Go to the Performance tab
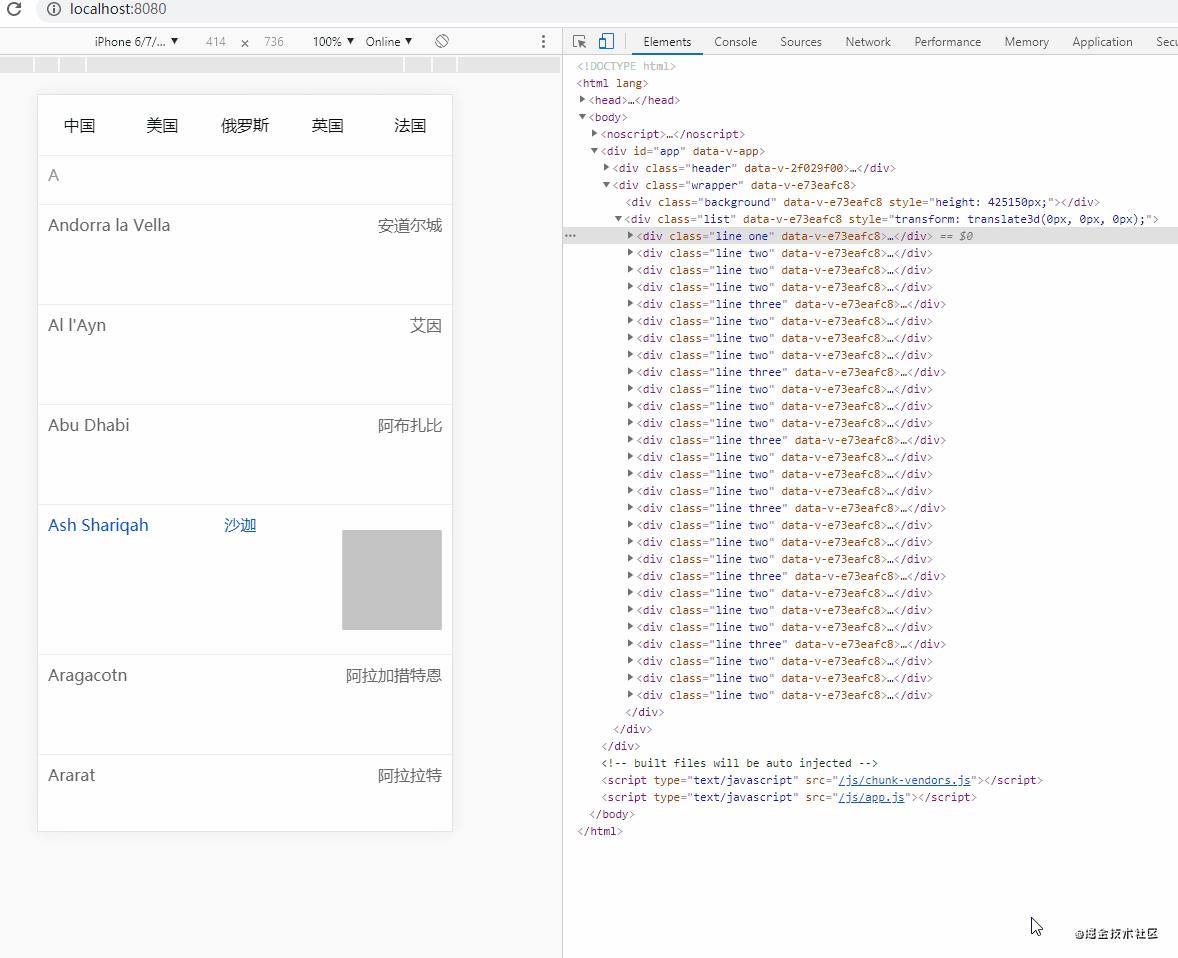Image resolution: width=1178 pixels, height=958 pixels. [x=947, y=42]
